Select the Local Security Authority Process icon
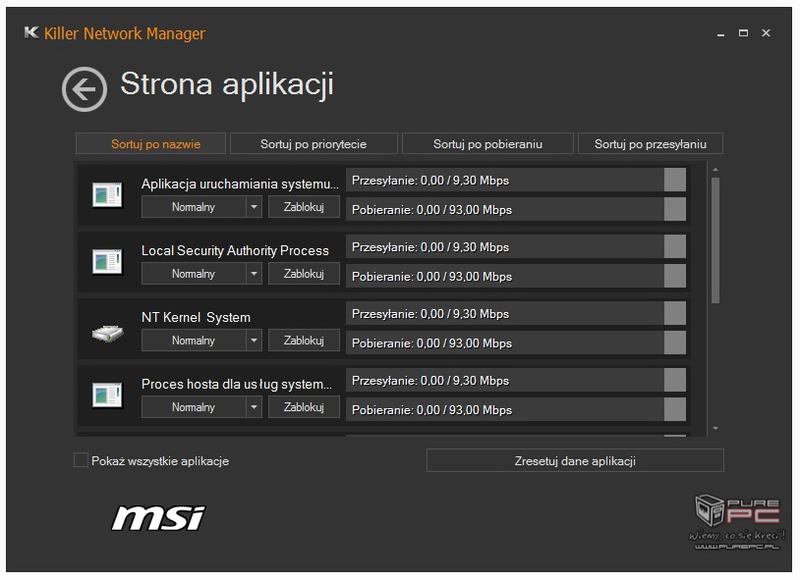Screen dimensions: 800x580 (107, 262)
